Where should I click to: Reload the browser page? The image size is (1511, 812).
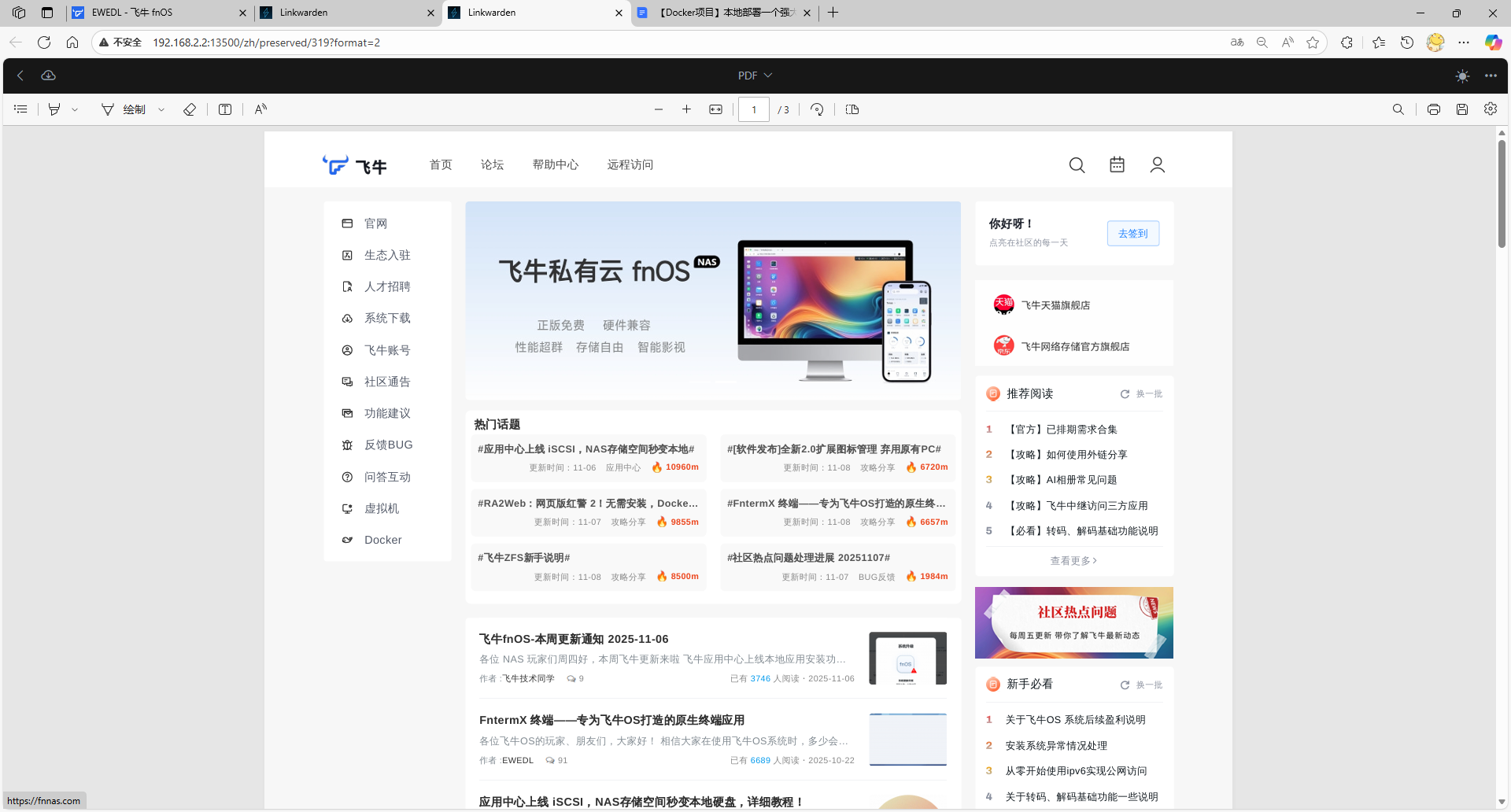pos(44,42)
